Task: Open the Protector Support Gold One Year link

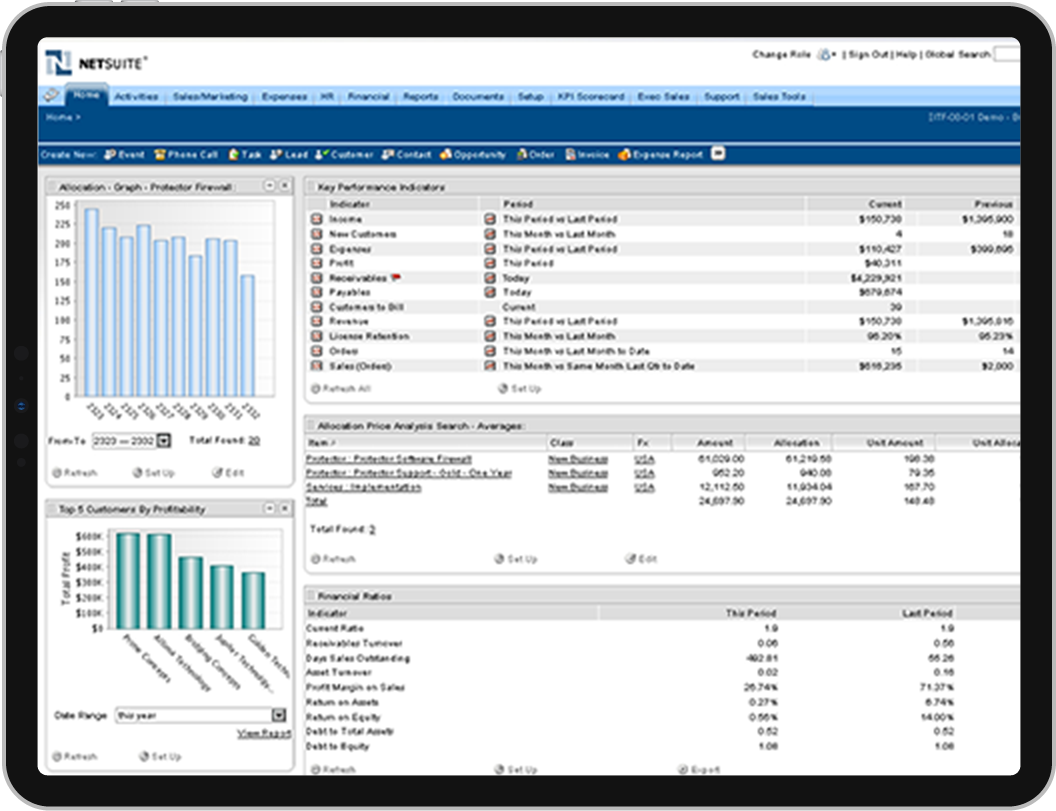Action: click(x=409, y=473)
